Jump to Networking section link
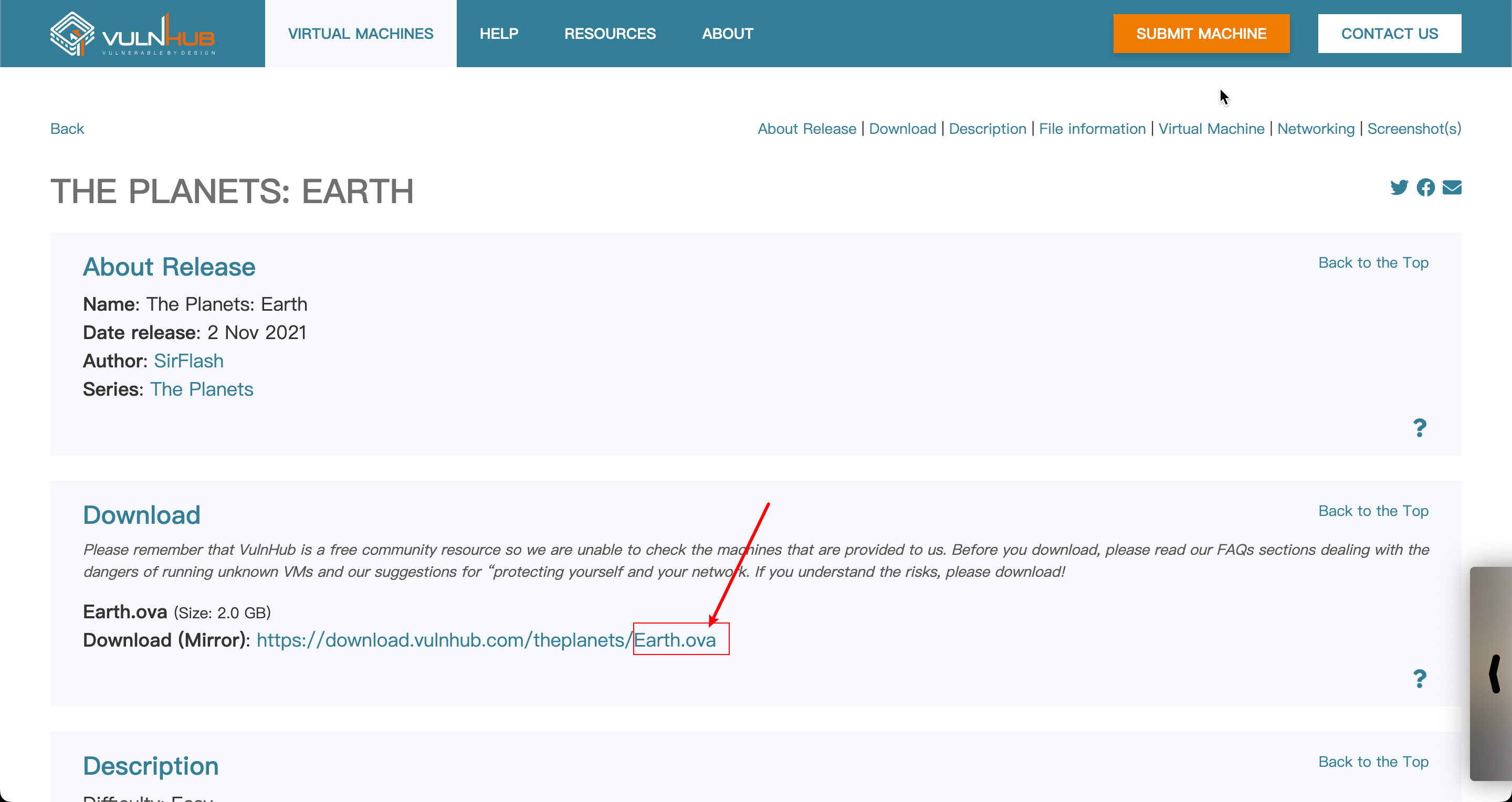This screenshot has width=1512, height=802. (1315, 129)
